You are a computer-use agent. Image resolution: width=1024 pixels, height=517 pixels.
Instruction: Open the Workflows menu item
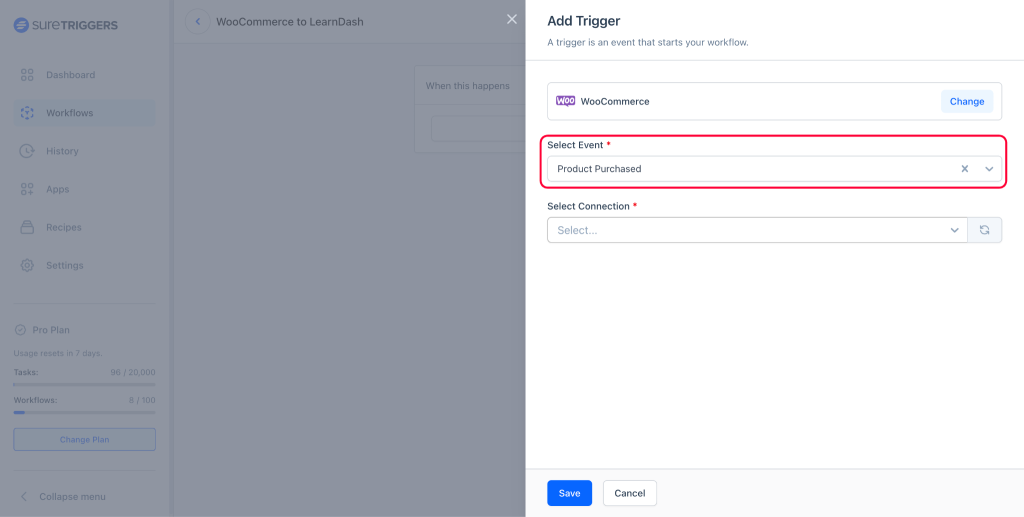(x=69, y=113)
